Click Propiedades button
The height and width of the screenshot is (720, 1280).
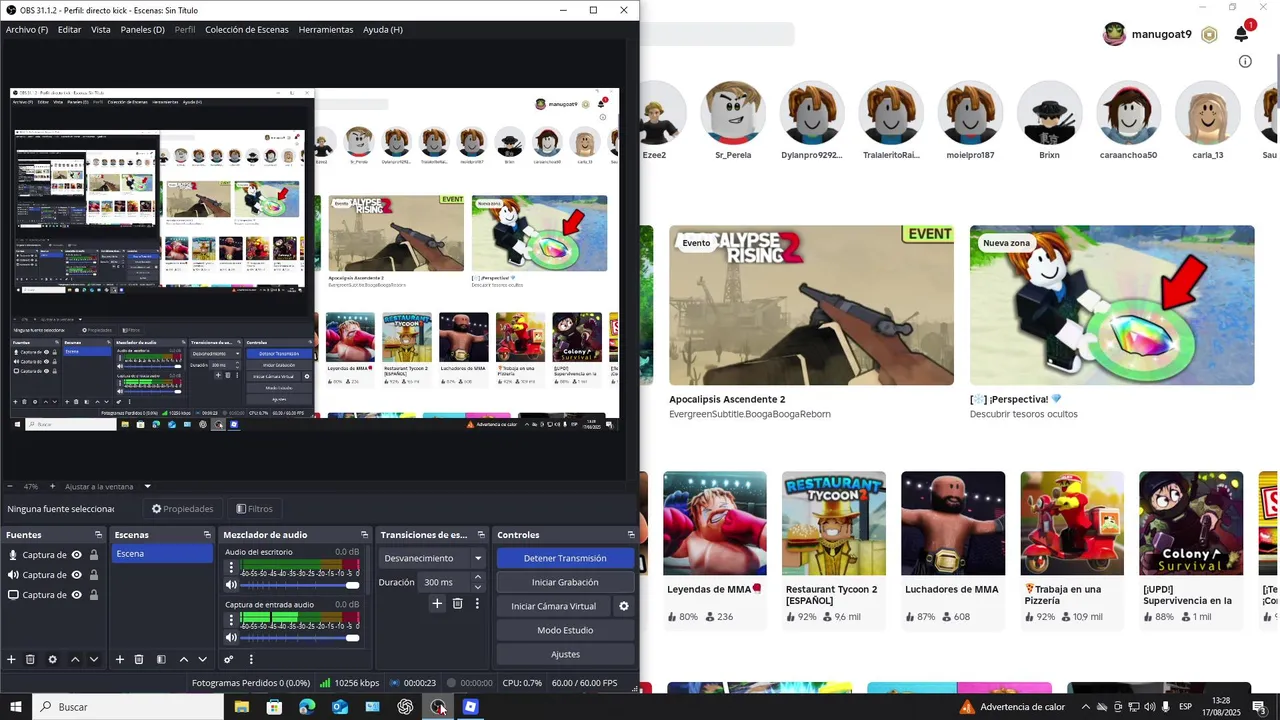coord(182,509)
